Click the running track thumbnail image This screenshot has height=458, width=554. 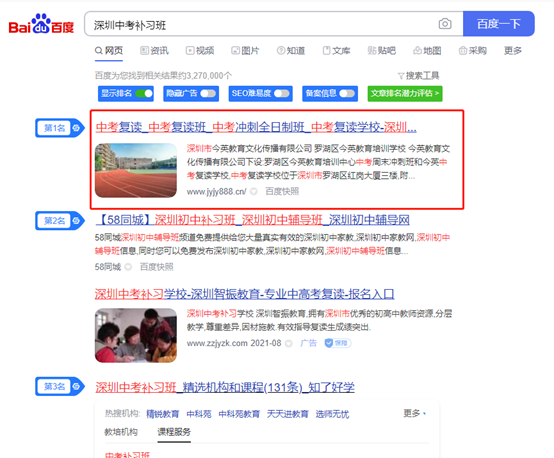pyautogui.click(x=136, y=170)
